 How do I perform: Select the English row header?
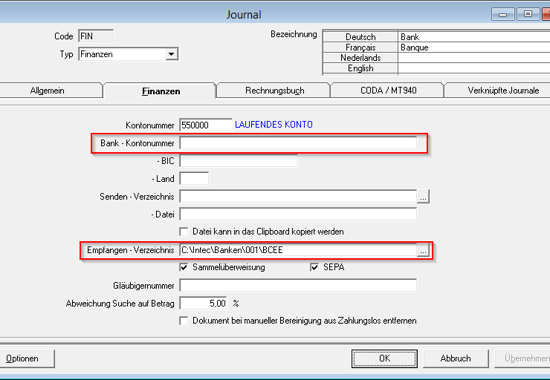(x=360, y=68)
